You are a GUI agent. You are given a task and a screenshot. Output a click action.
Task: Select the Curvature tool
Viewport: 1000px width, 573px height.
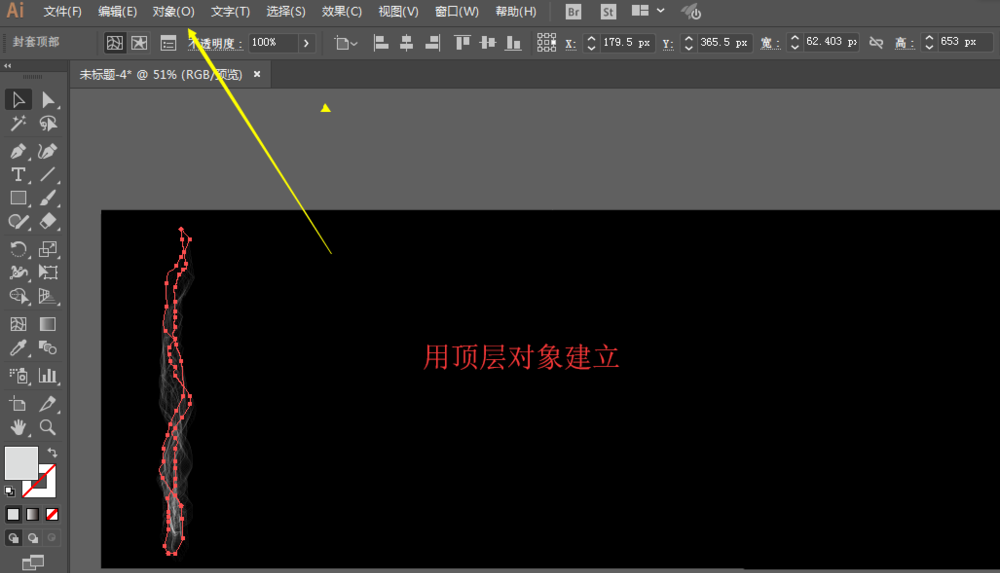click(x=48, y=151)
